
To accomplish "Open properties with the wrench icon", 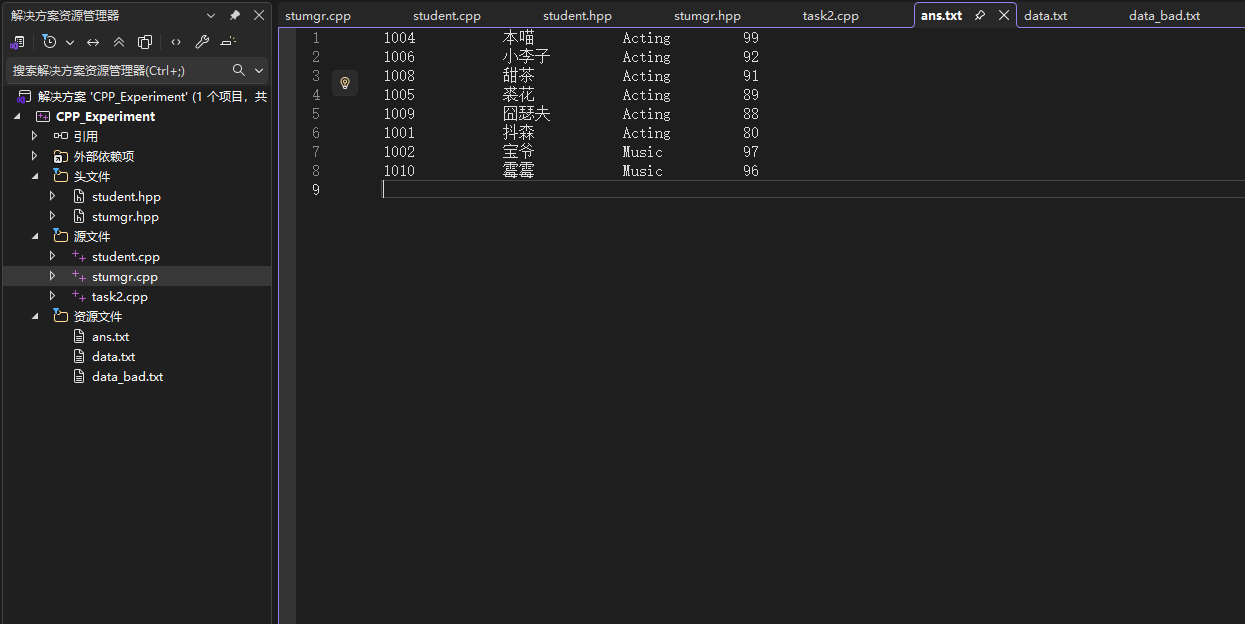I will 202,42.
